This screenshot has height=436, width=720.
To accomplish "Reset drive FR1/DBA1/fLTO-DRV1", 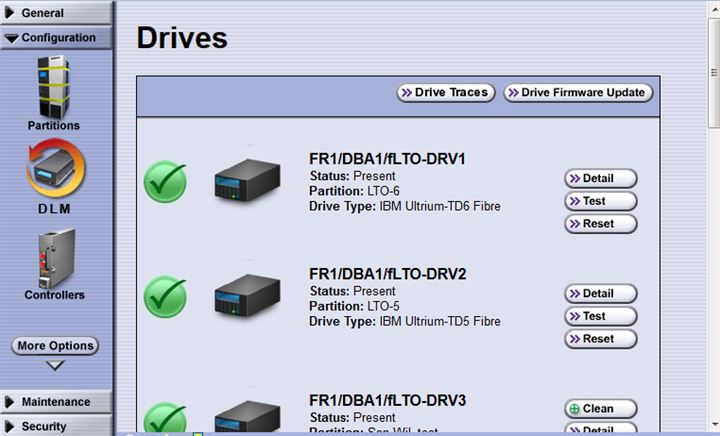I will tap(601, 224).
